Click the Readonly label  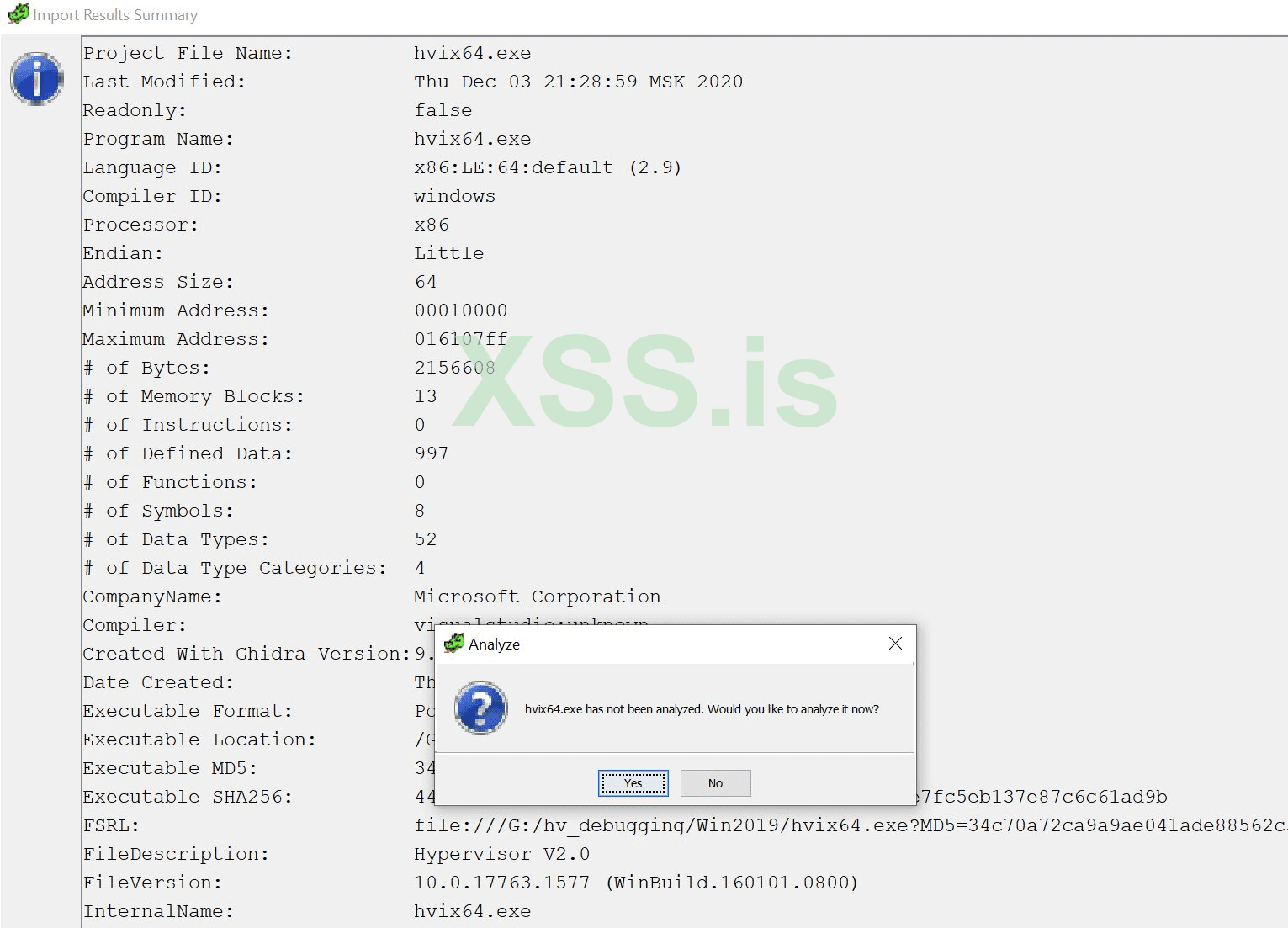click(135, 110)
